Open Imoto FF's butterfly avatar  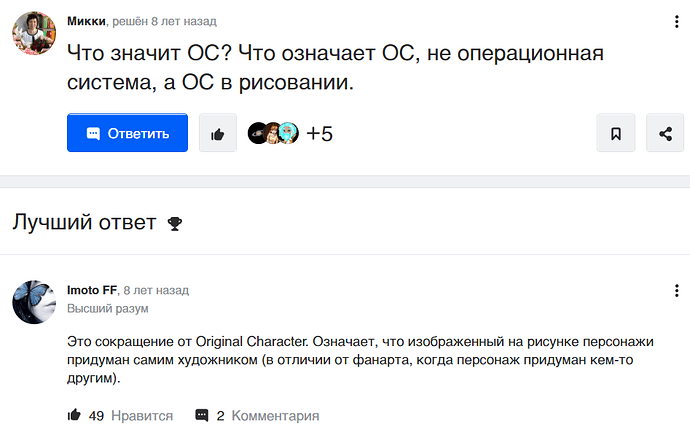33,301
